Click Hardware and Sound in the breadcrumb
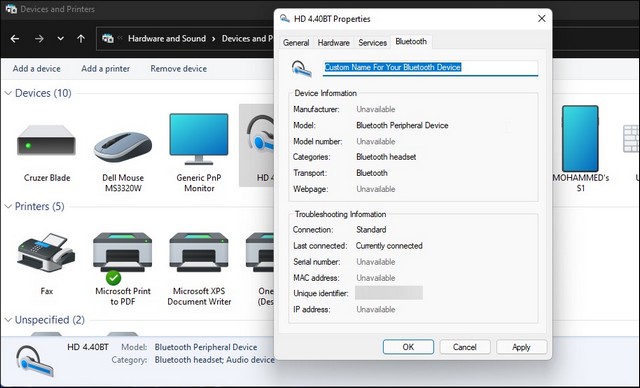 167,39
